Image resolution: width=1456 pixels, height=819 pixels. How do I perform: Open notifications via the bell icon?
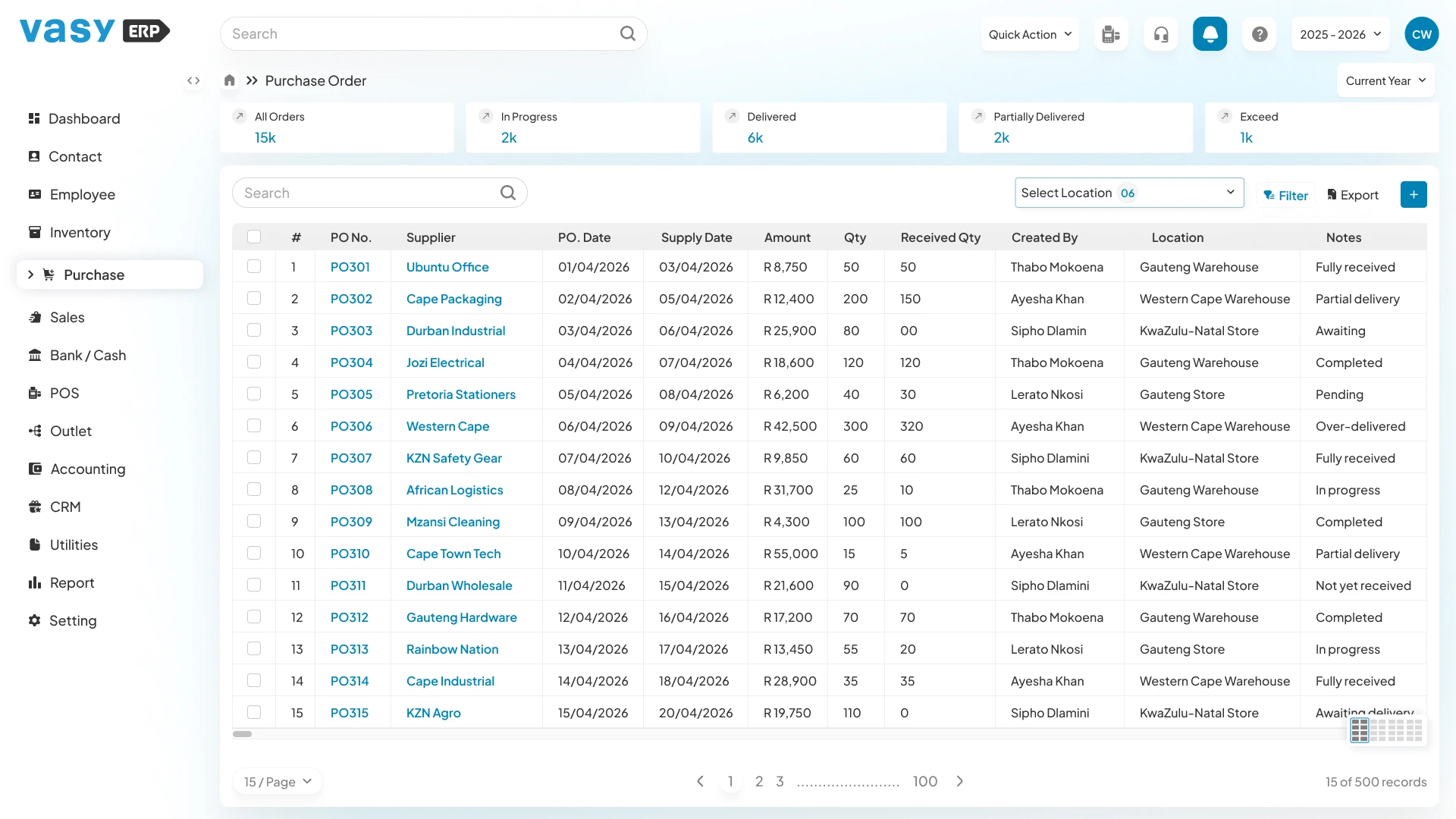(1210, 33)
